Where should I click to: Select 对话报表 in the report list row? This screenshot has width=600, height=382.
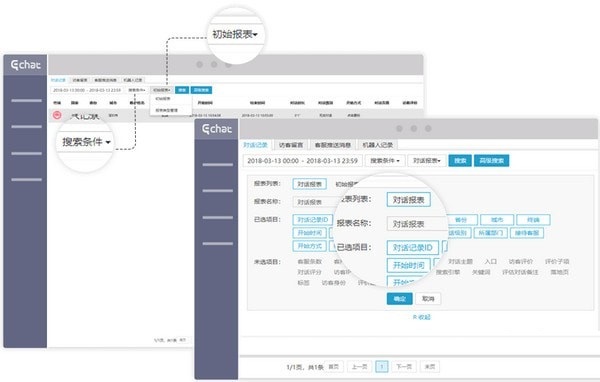[310, 184]
